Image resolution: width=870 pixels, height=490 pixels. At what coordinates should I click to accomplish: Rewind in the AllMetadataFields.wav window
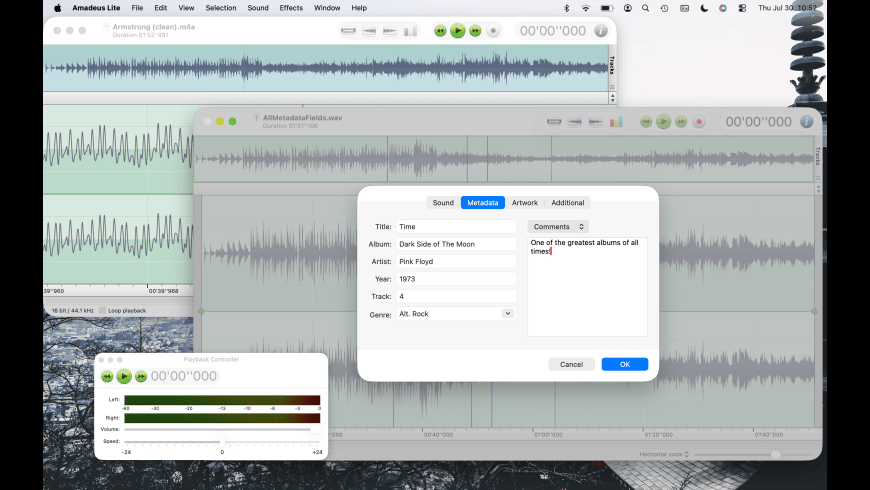646,122
